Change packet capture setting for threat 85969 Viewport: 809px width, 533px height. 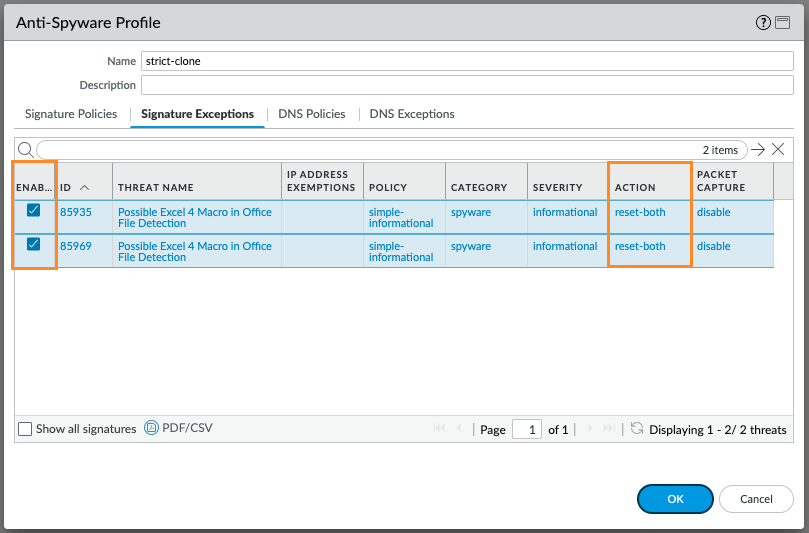click(714, 246)
